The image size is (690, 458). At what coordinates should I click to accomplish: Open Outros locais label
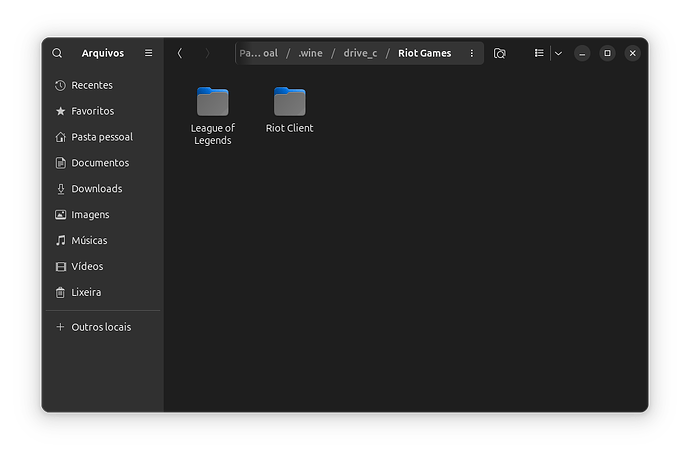[101, 327]
